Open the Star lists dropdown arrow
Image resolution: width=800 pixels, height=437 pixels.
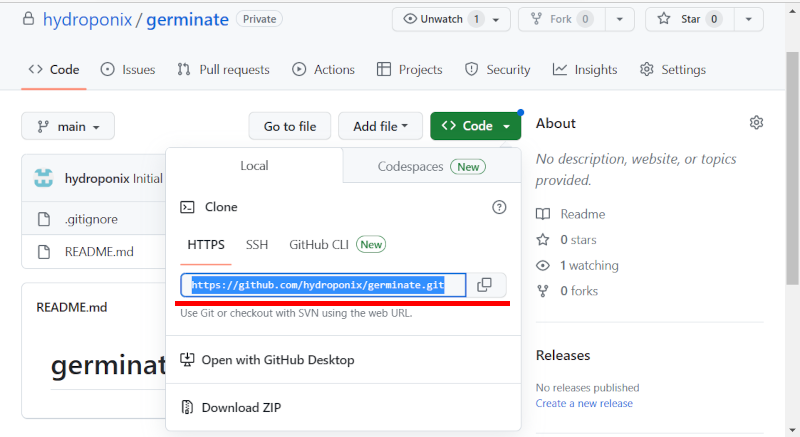coord(748,19)
